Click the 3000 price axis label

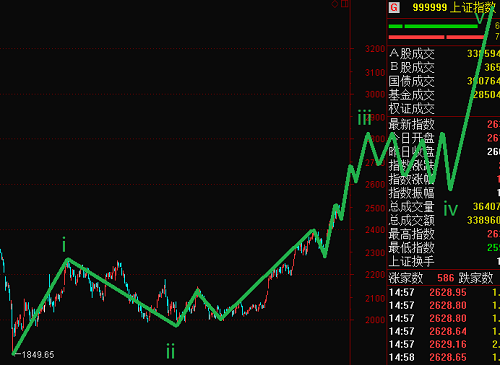tap(375, 95)
